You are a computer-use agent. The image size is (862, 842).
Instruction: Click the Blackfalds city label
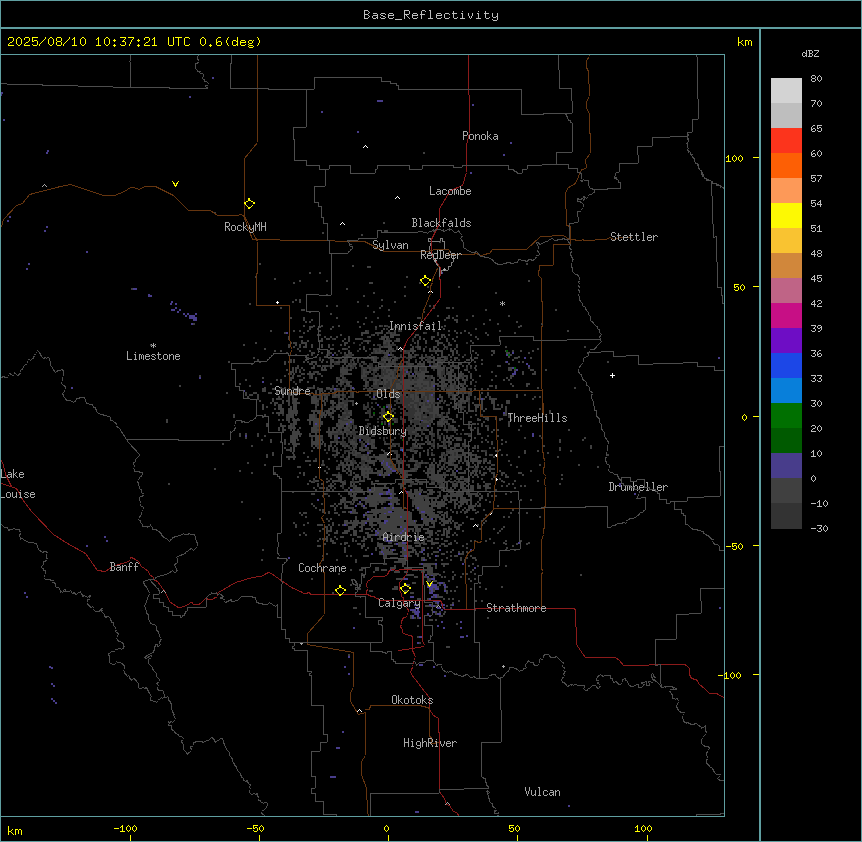click(441, 223)
